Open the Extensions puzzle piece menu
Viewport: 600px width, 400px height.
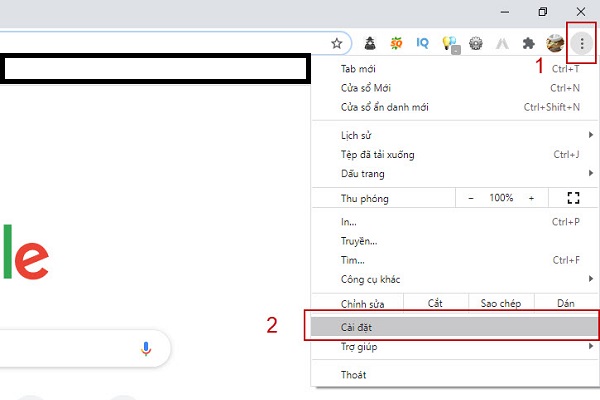(528, 43)
